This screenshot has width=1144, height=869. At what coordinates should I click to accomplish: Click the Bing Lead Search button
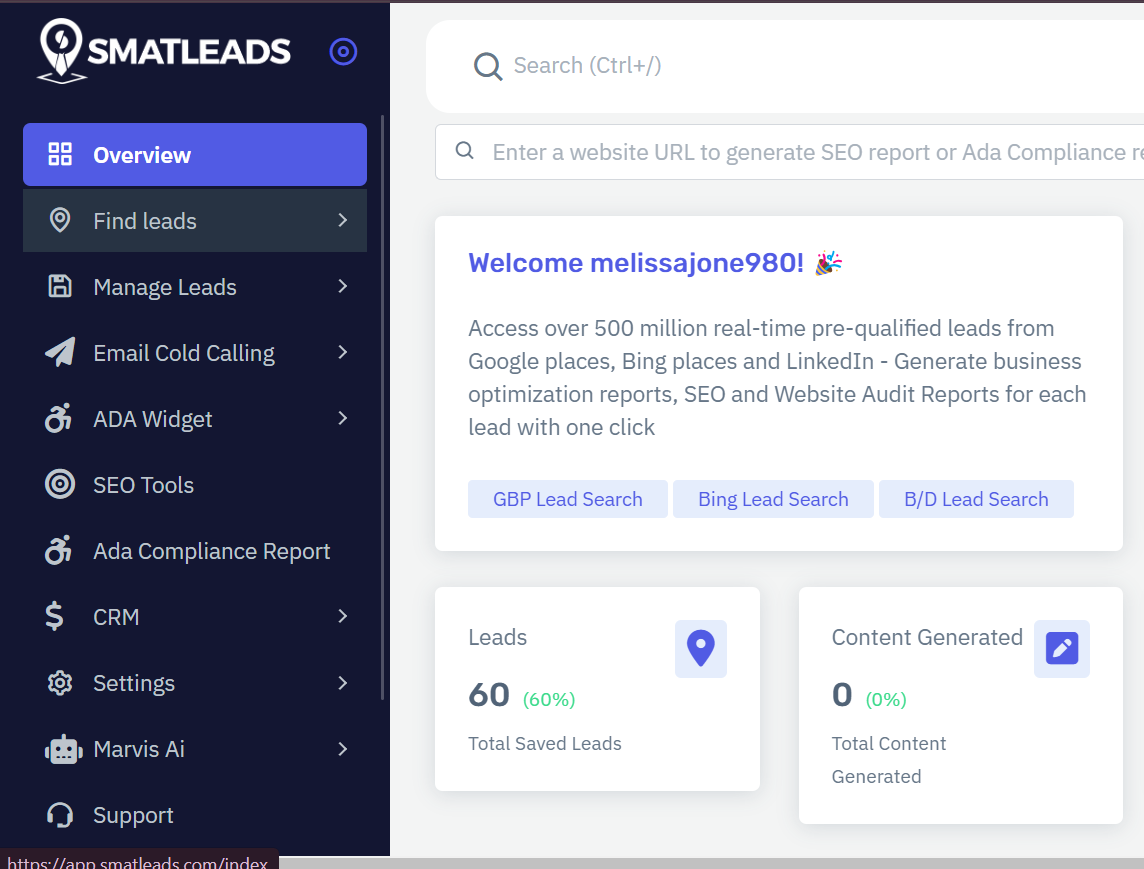(x=773, y=499)
